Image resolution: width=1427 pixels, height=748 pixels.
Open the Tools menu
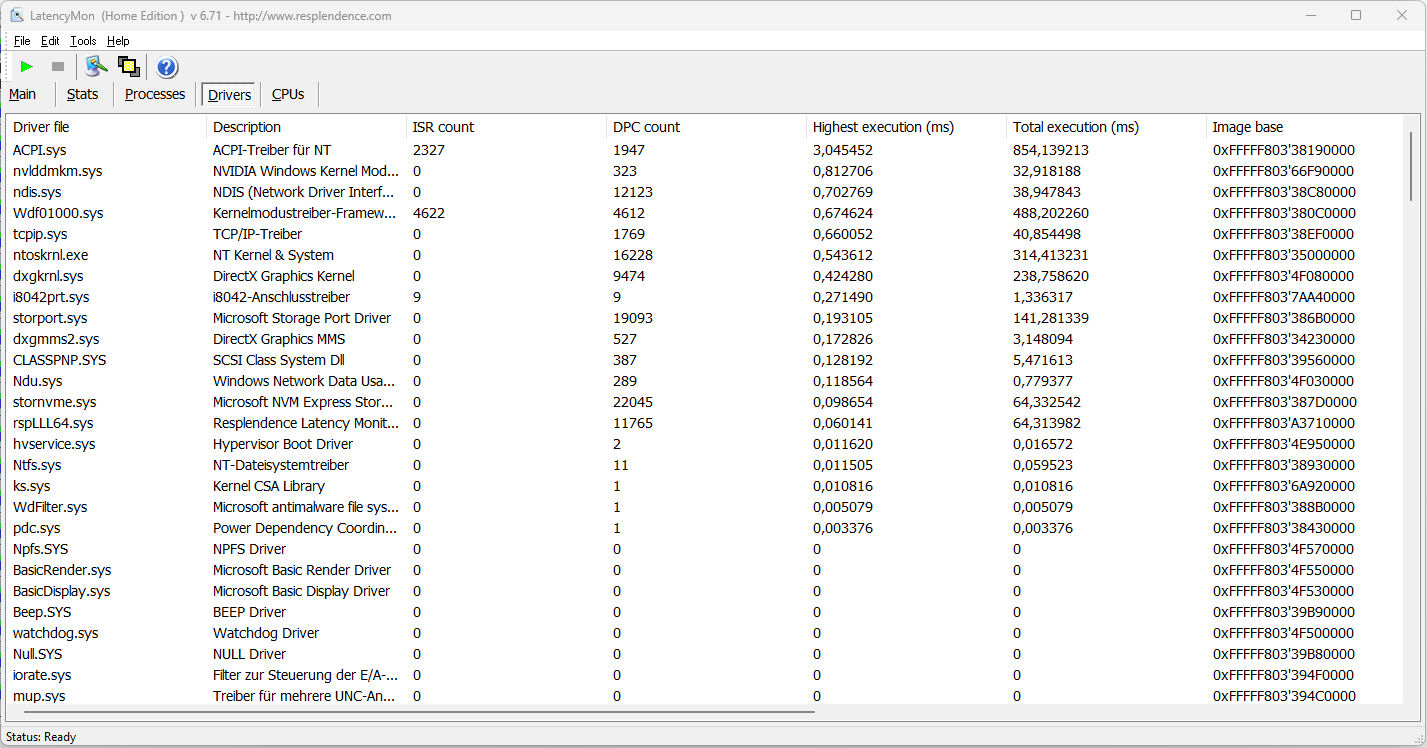coord(83,41)
